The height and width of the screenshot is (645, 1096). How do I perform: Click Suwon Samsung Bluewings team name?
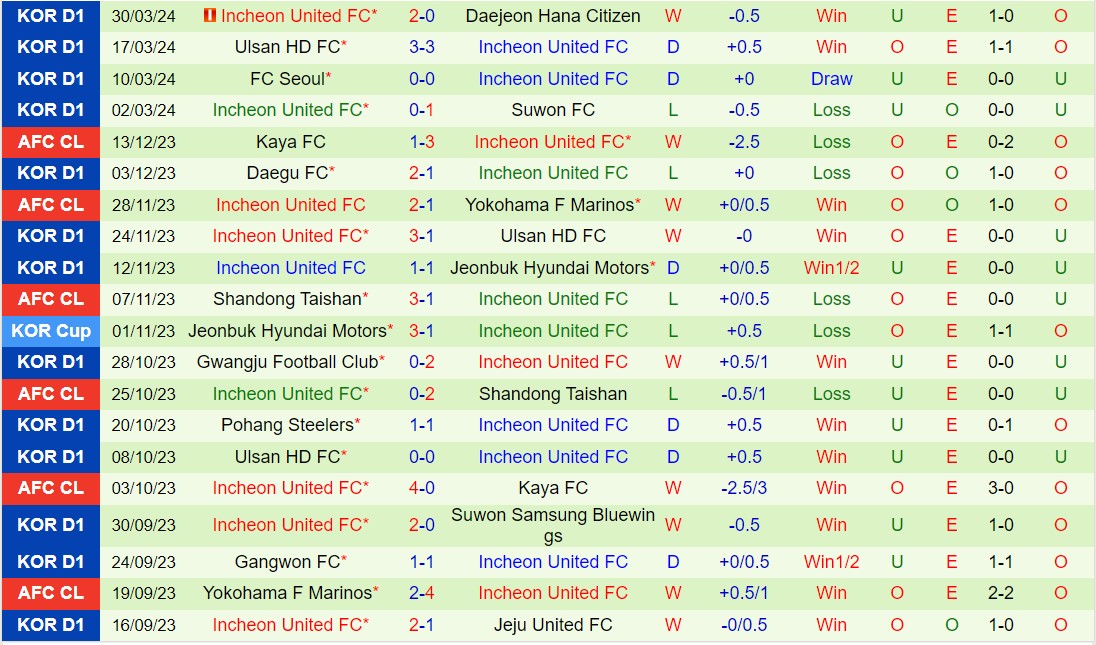click(x=553, y=525)
